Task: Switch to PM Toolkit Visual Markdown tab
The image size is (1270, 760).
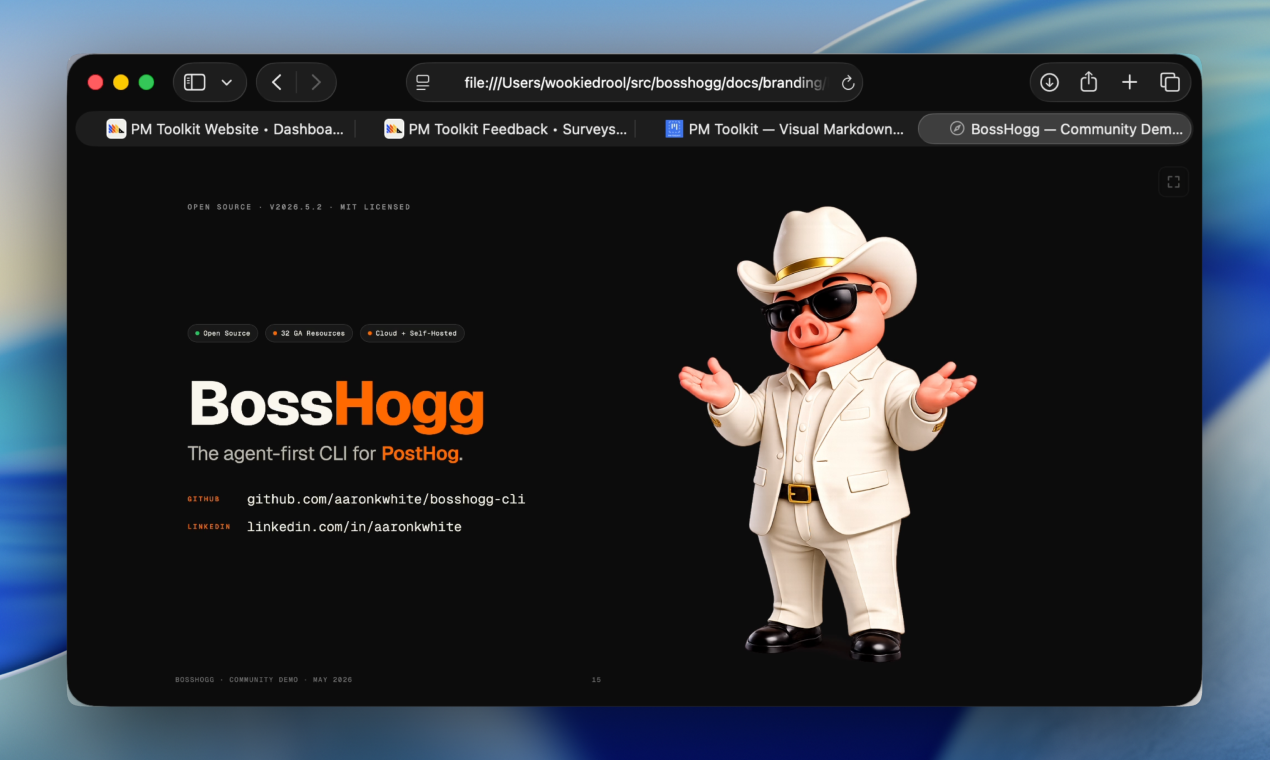Action: pos(785,129)
